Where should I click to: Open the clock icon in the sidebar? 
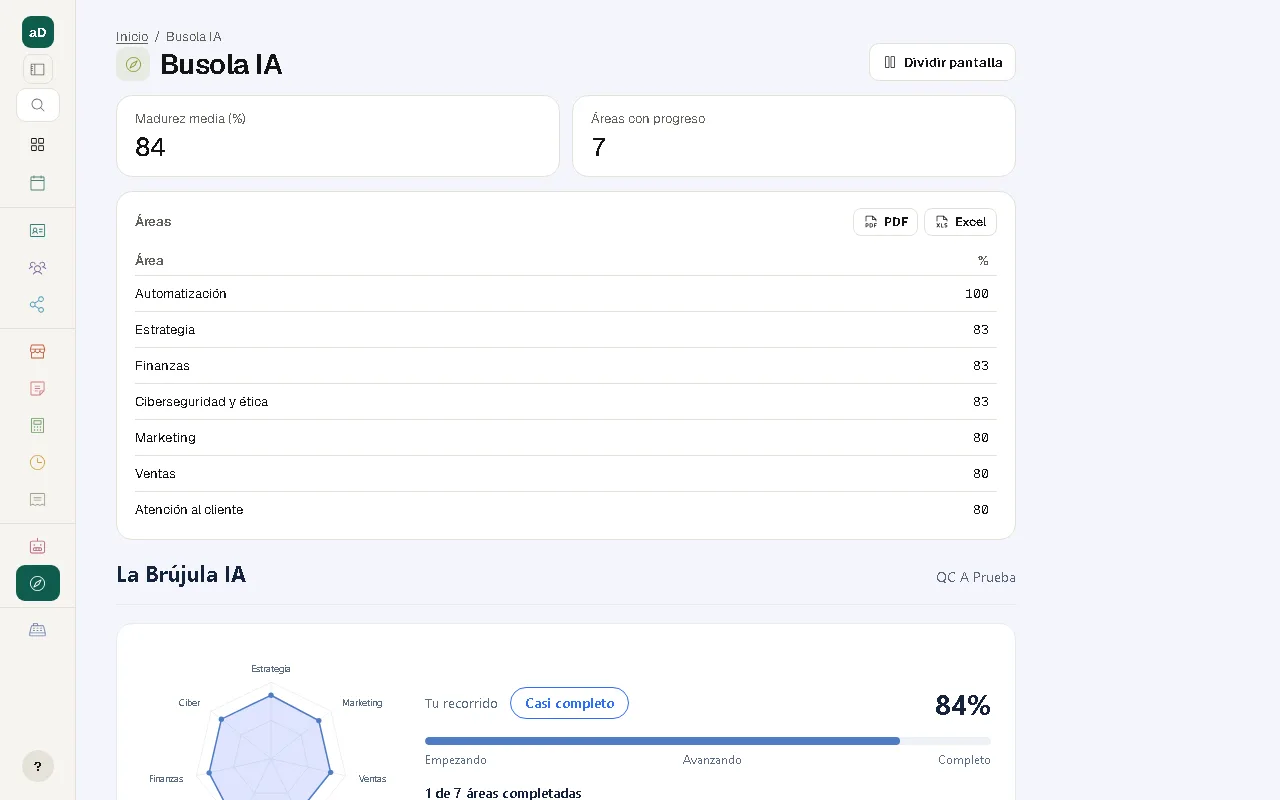pyautogui.click(x=38, y=462)
